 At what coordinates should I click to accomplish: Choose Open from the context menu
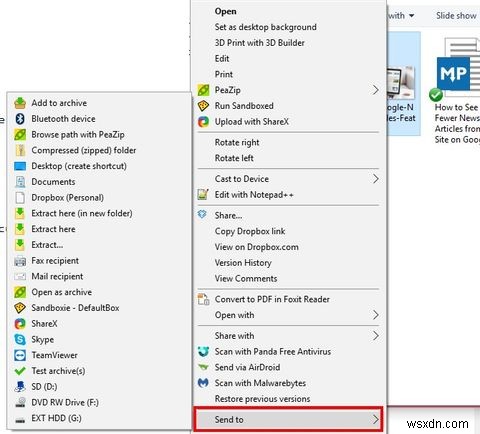tap(226, 11)
